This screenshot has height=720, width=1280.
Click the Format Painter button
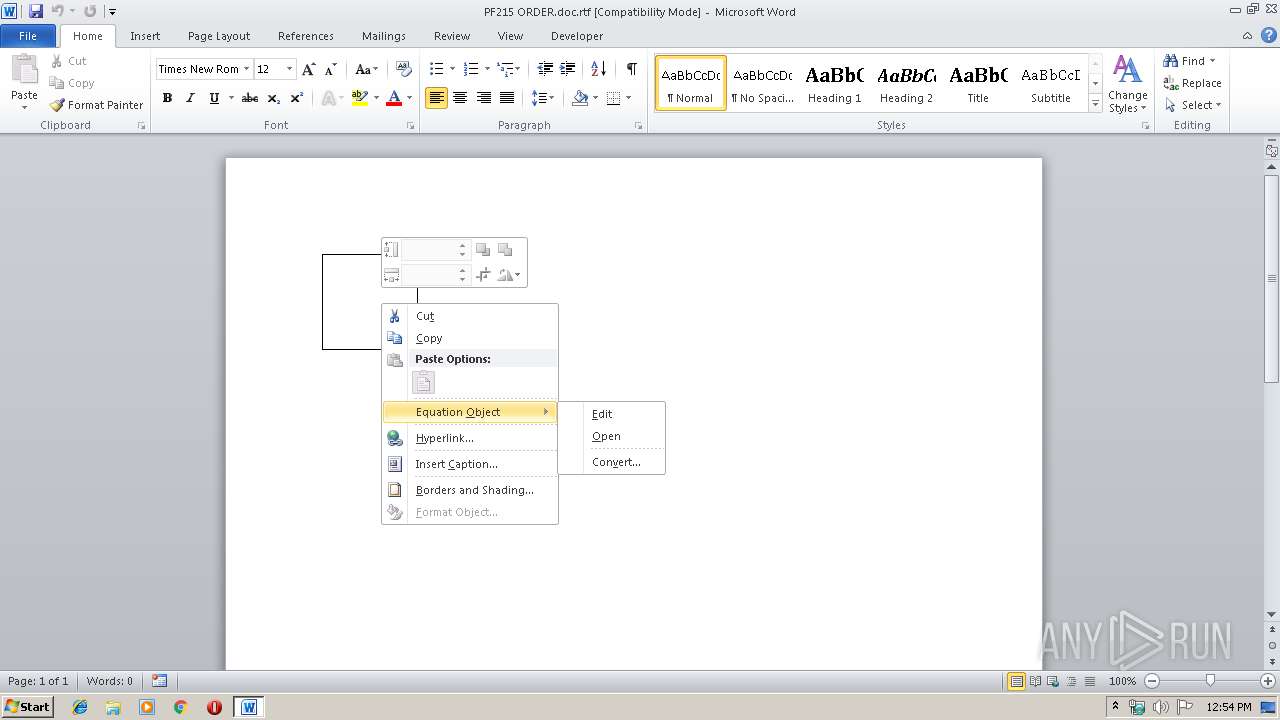[x=96, y=105]
